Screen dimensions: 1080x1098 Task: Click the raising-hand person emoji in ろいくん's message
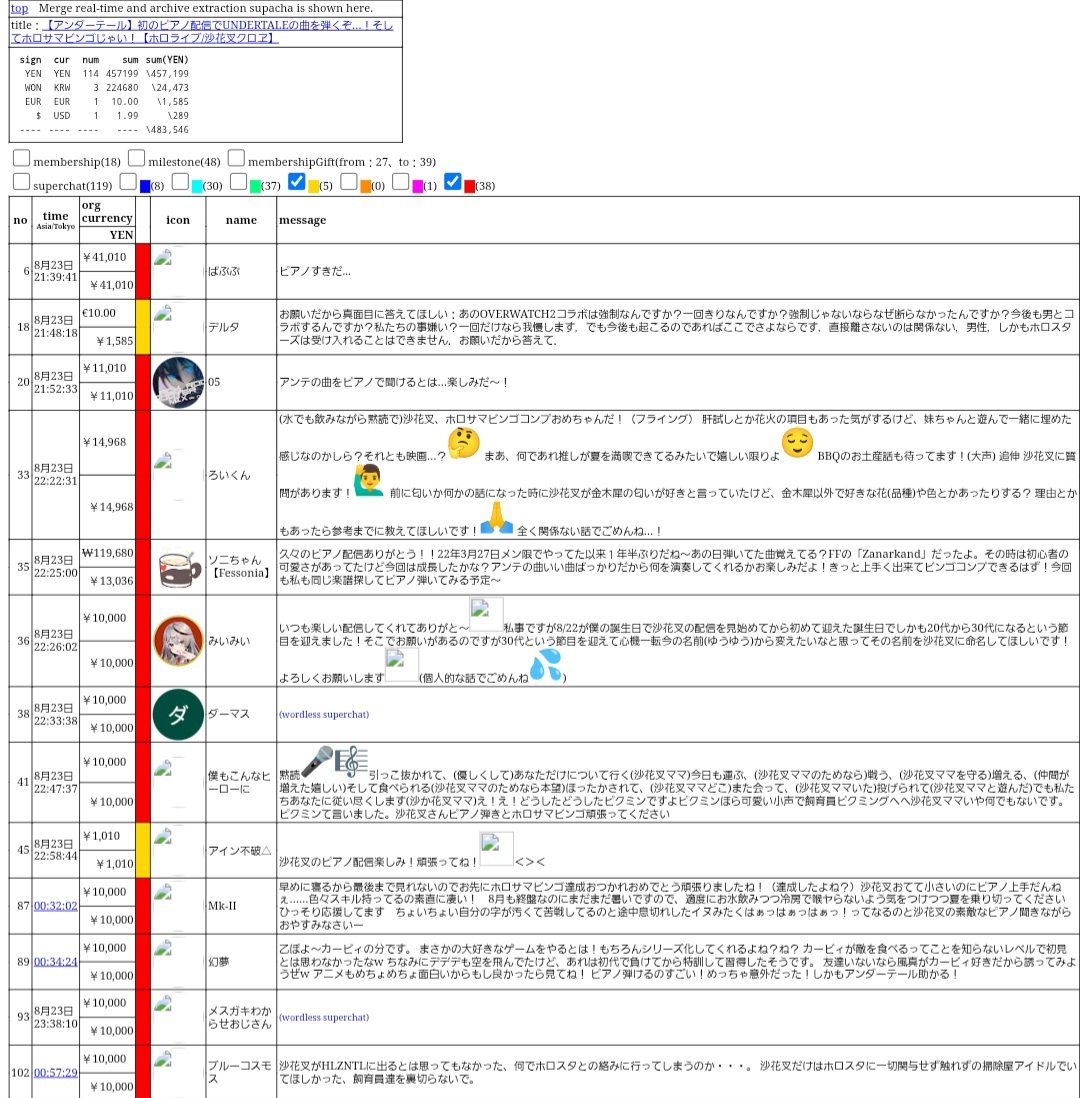point(369,480)
